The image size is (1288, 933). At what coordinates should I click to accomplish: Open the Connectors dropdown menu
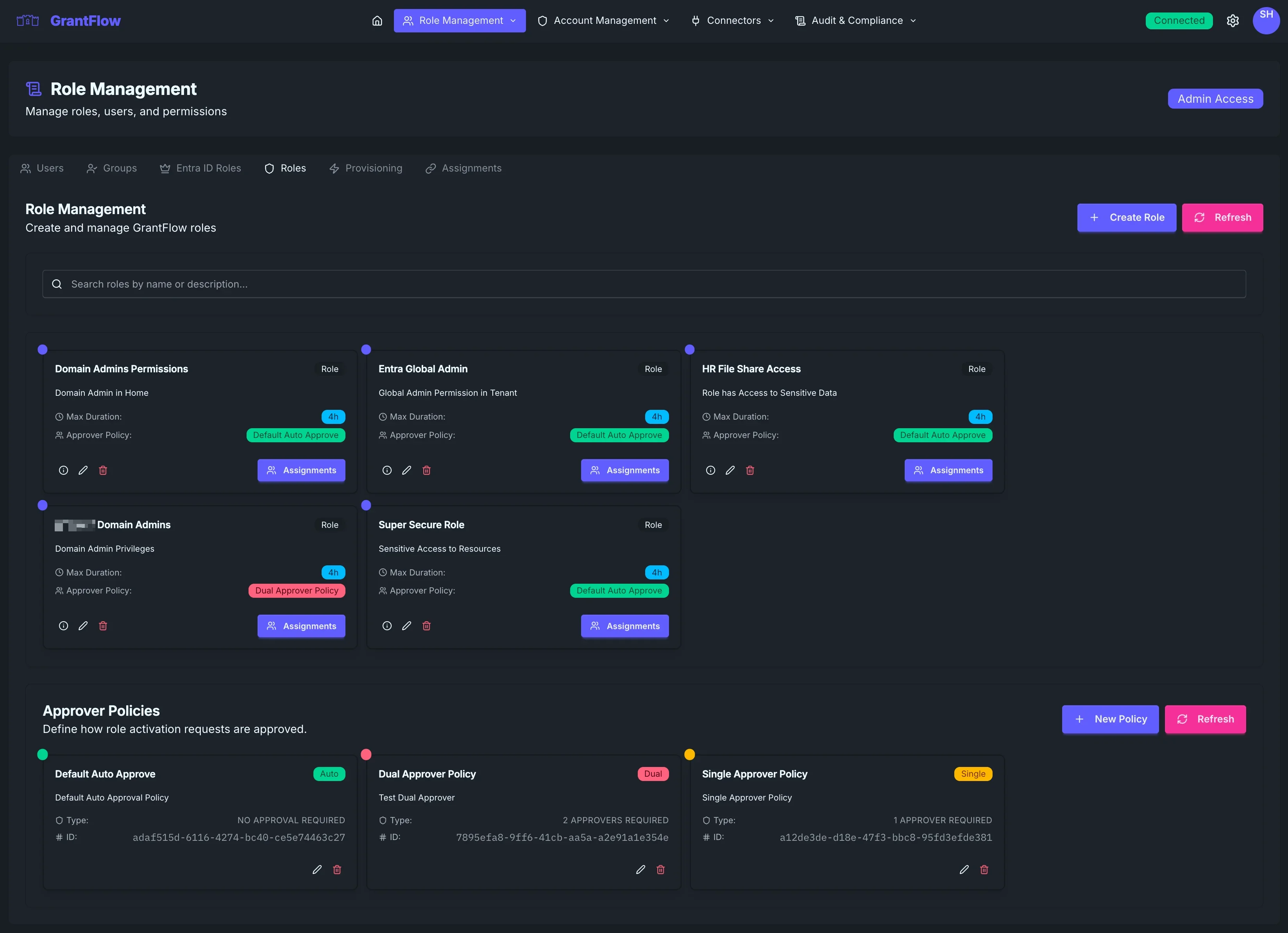pyautogui.click(x=733, y=20)
